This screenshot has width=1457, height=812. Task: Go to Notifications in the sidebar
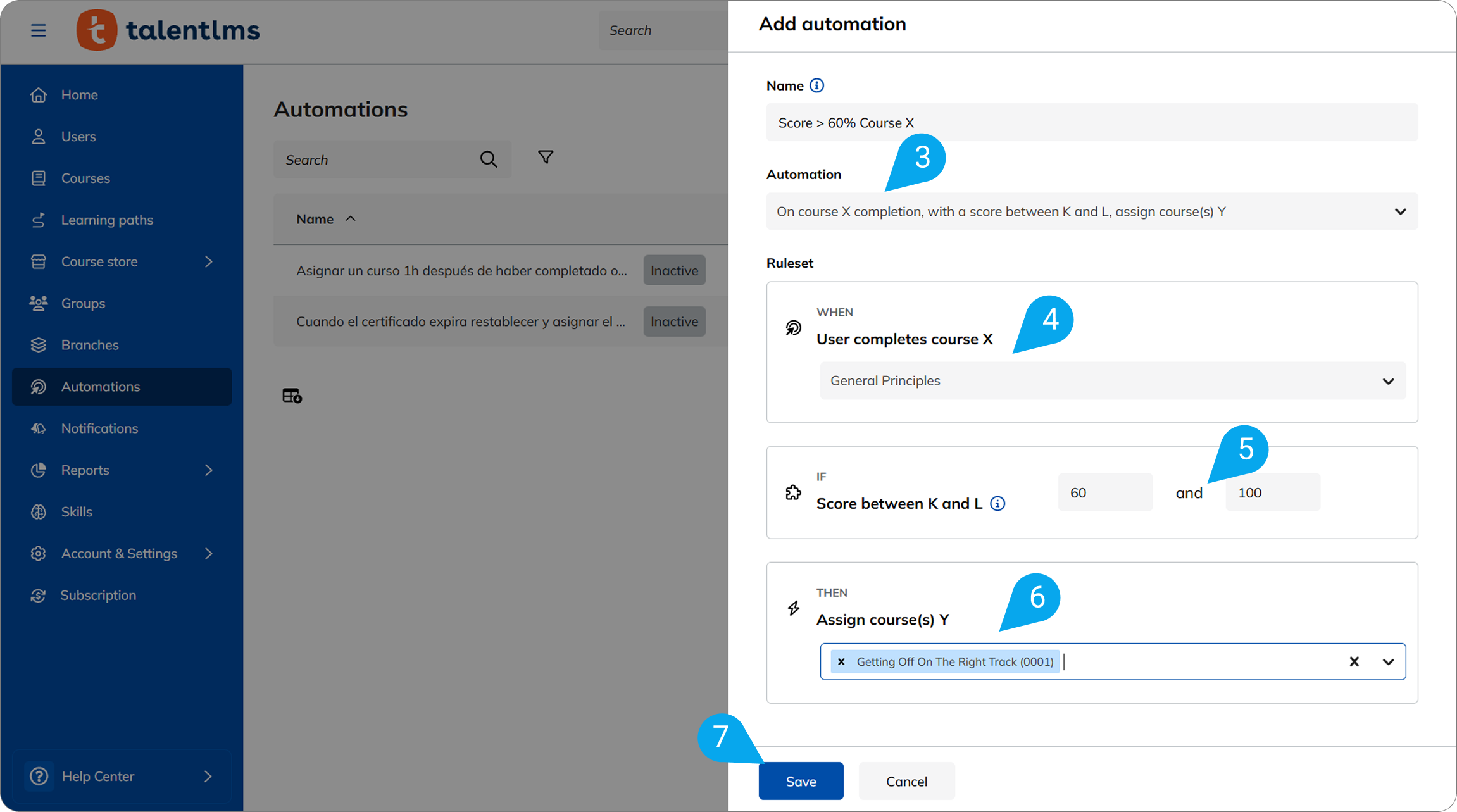pyautogui.click(x=99, y=428)
